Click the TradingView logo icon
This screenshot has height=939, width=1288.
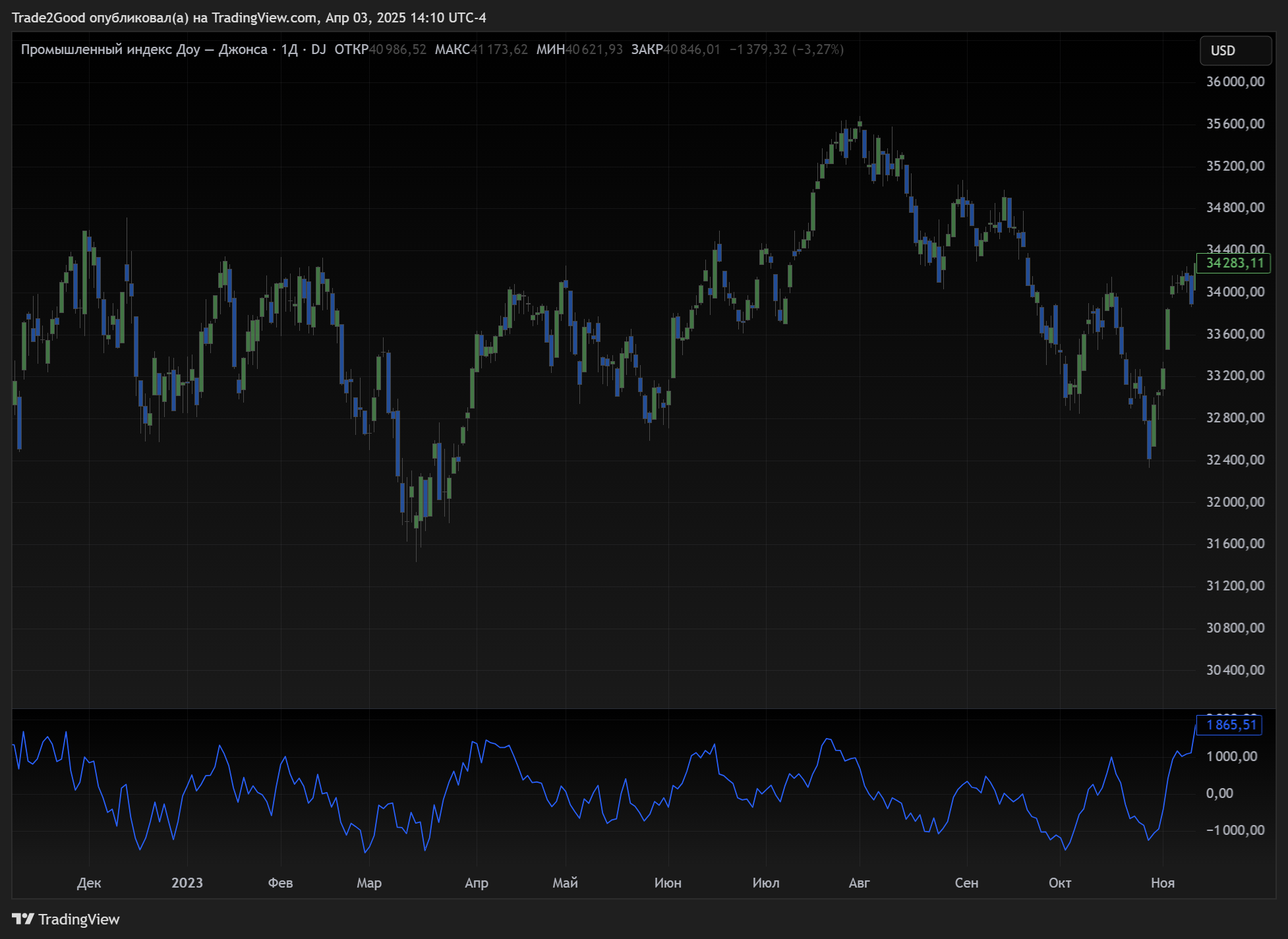tap(22, 919)
